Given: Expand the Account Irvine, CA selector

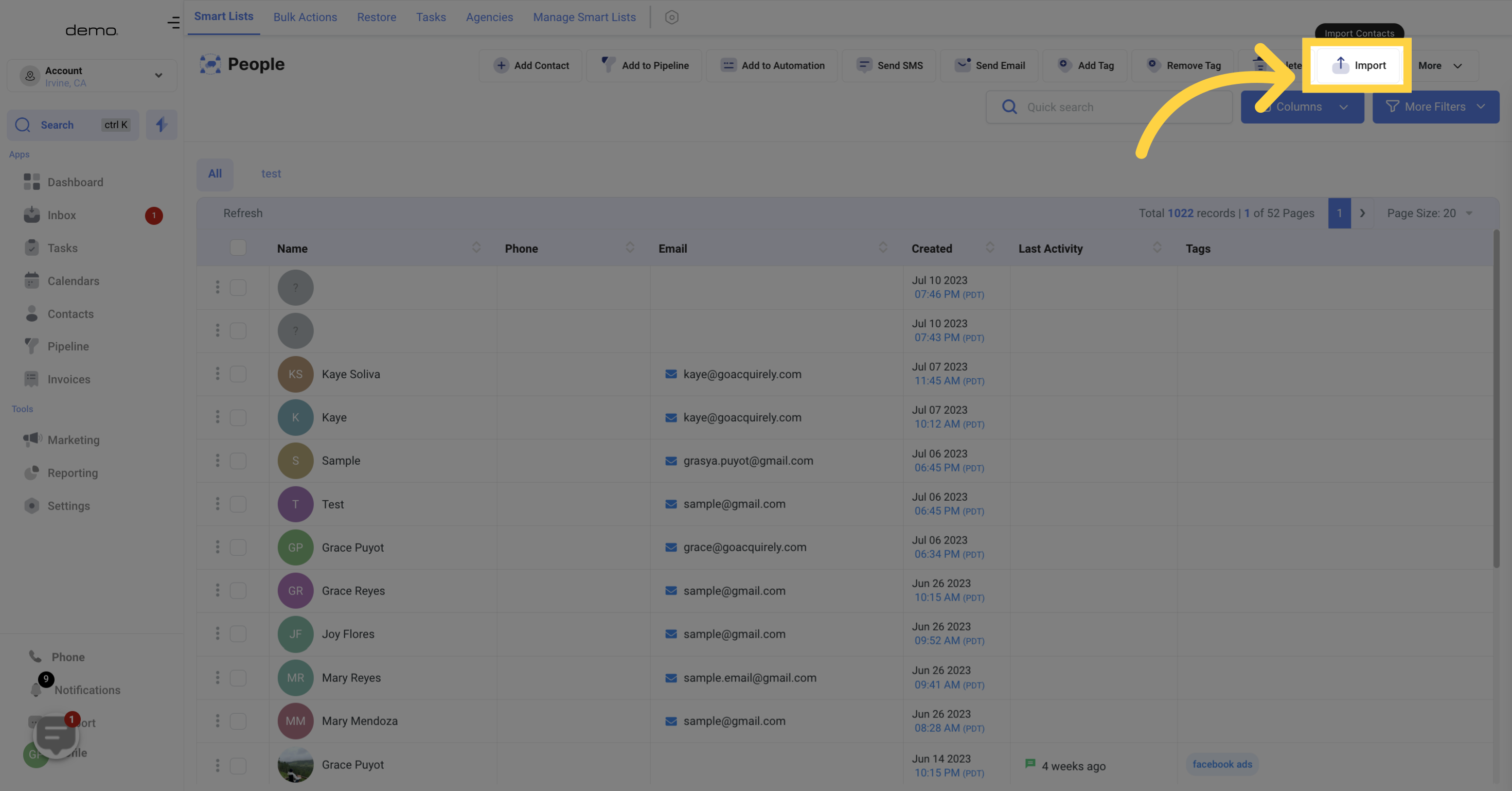Looking at the screenshot, I should tap(92, 76).
